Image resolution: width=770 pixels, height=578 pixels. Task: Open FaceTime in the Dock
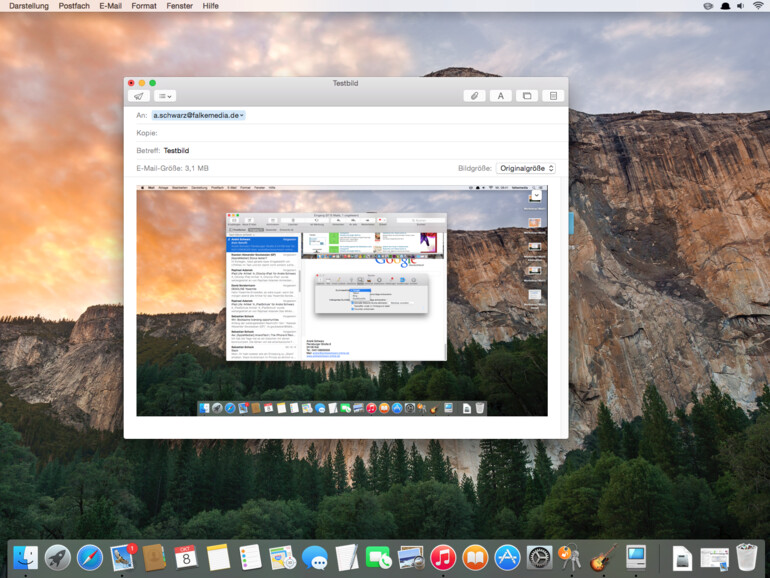tap(379, 558)
